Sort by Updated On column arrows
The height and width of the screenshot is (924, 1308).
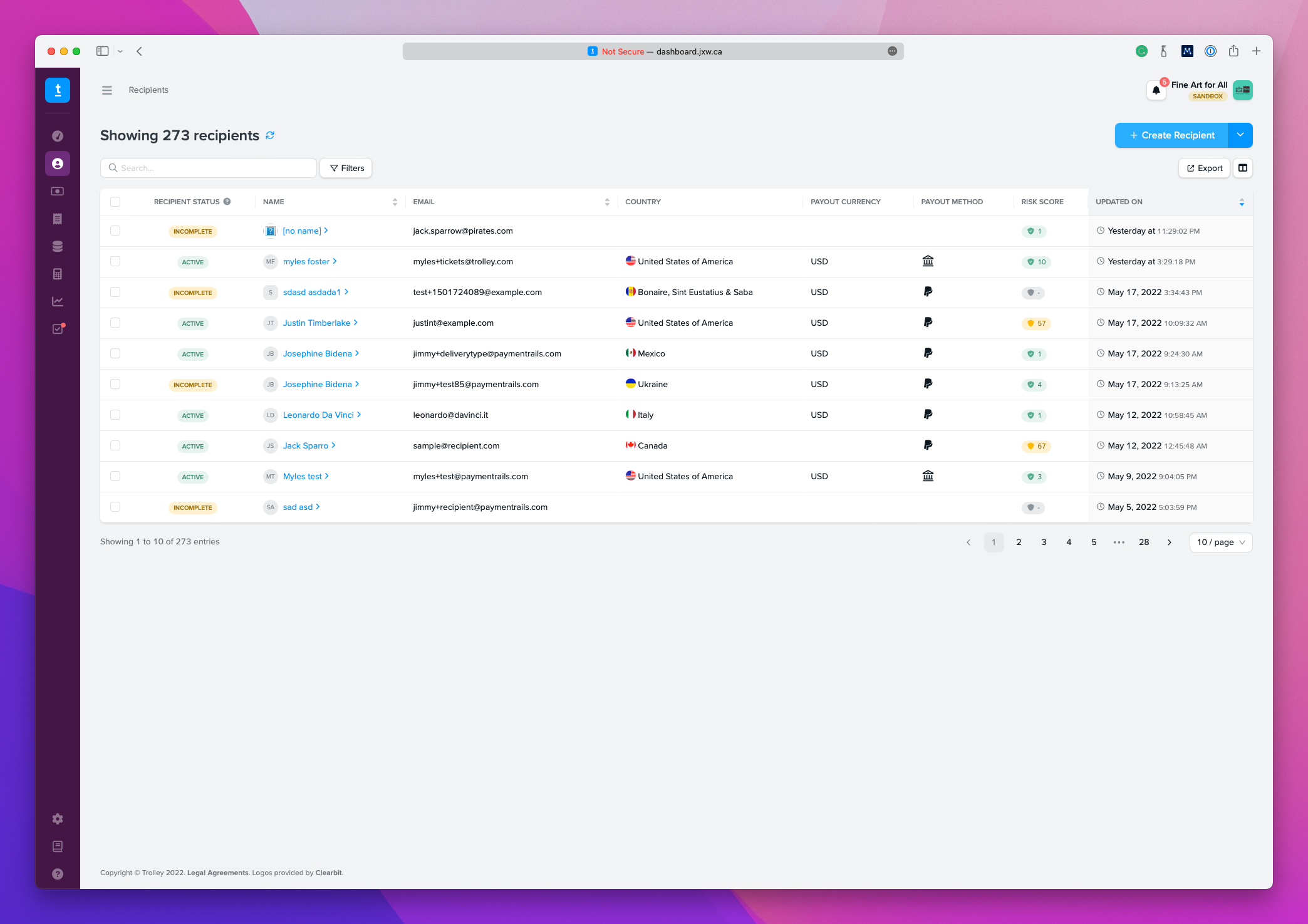[x=1242, y=202]
